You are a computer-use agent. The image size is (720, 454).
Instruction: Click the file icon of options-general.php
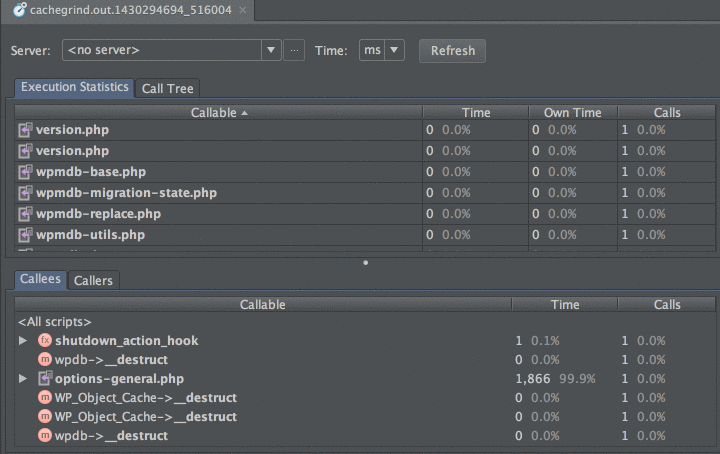pyautogui.click(x=45, y=378)
